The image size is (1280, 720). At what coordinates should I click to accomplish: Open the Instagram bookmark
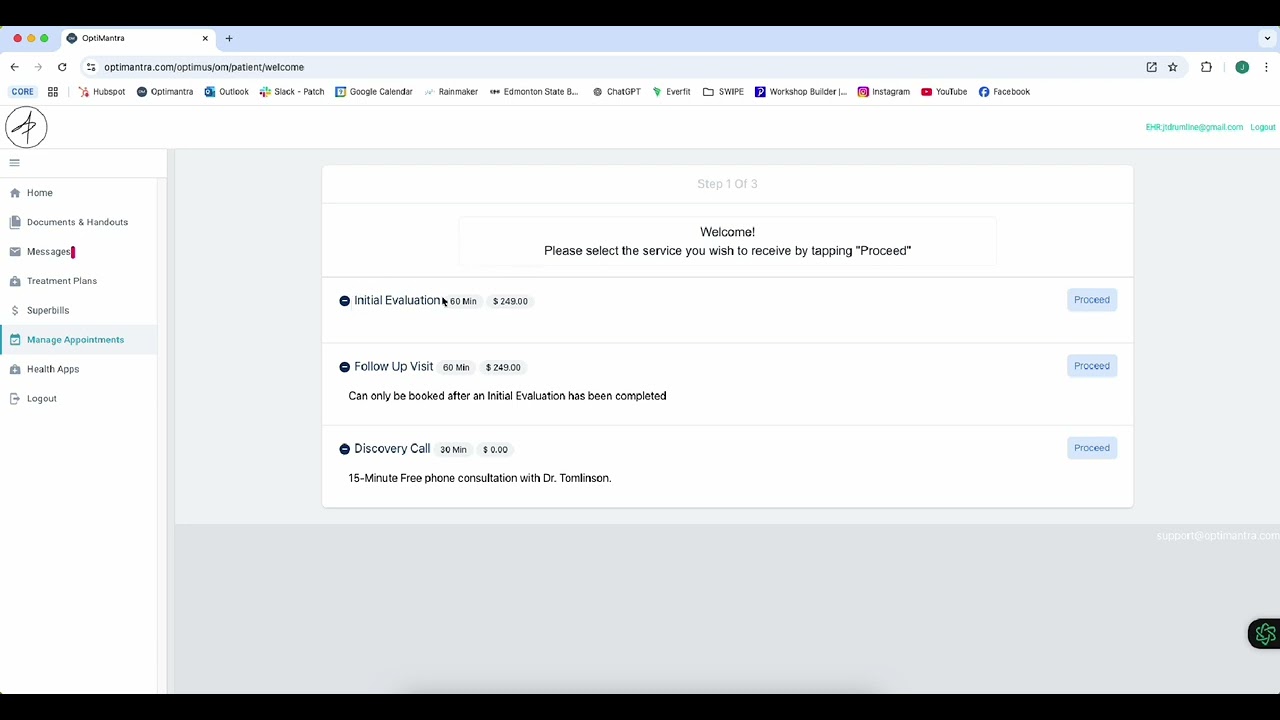point(884,92)
